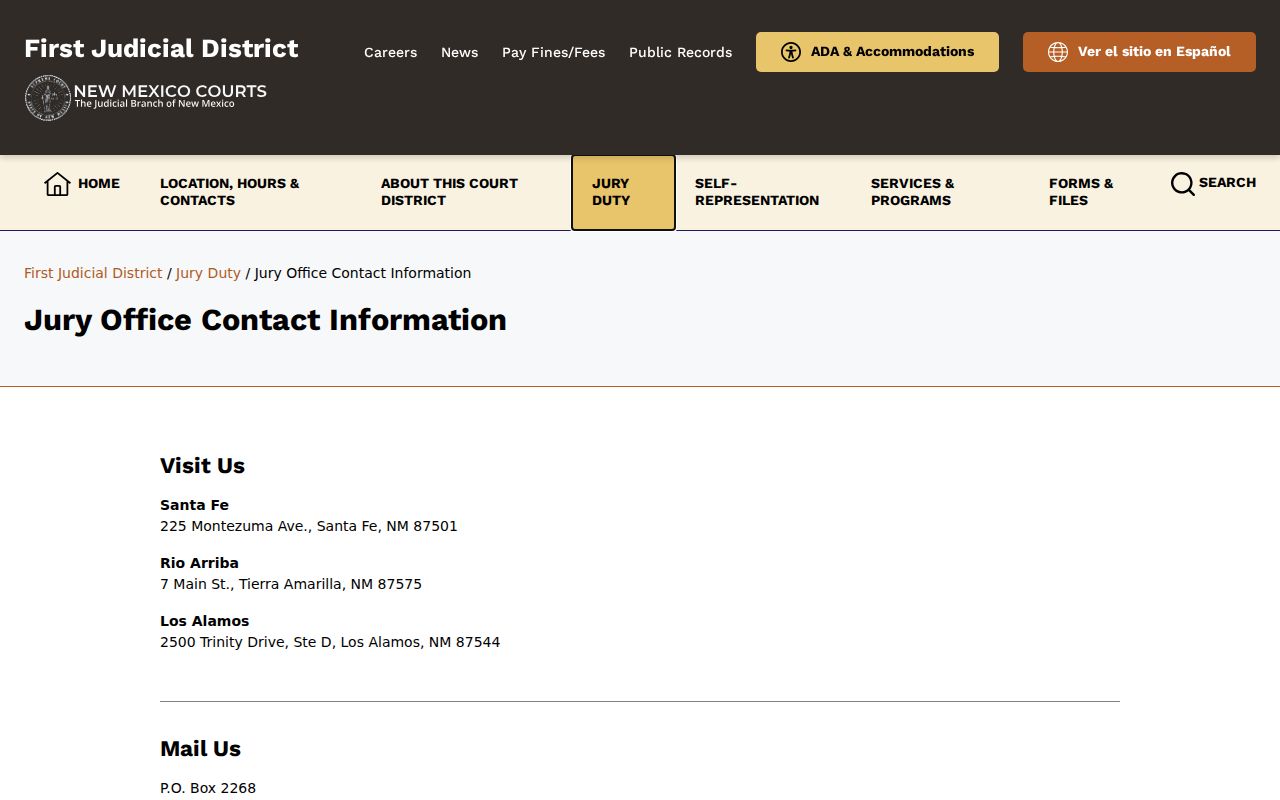Open the Careers link

390,52
